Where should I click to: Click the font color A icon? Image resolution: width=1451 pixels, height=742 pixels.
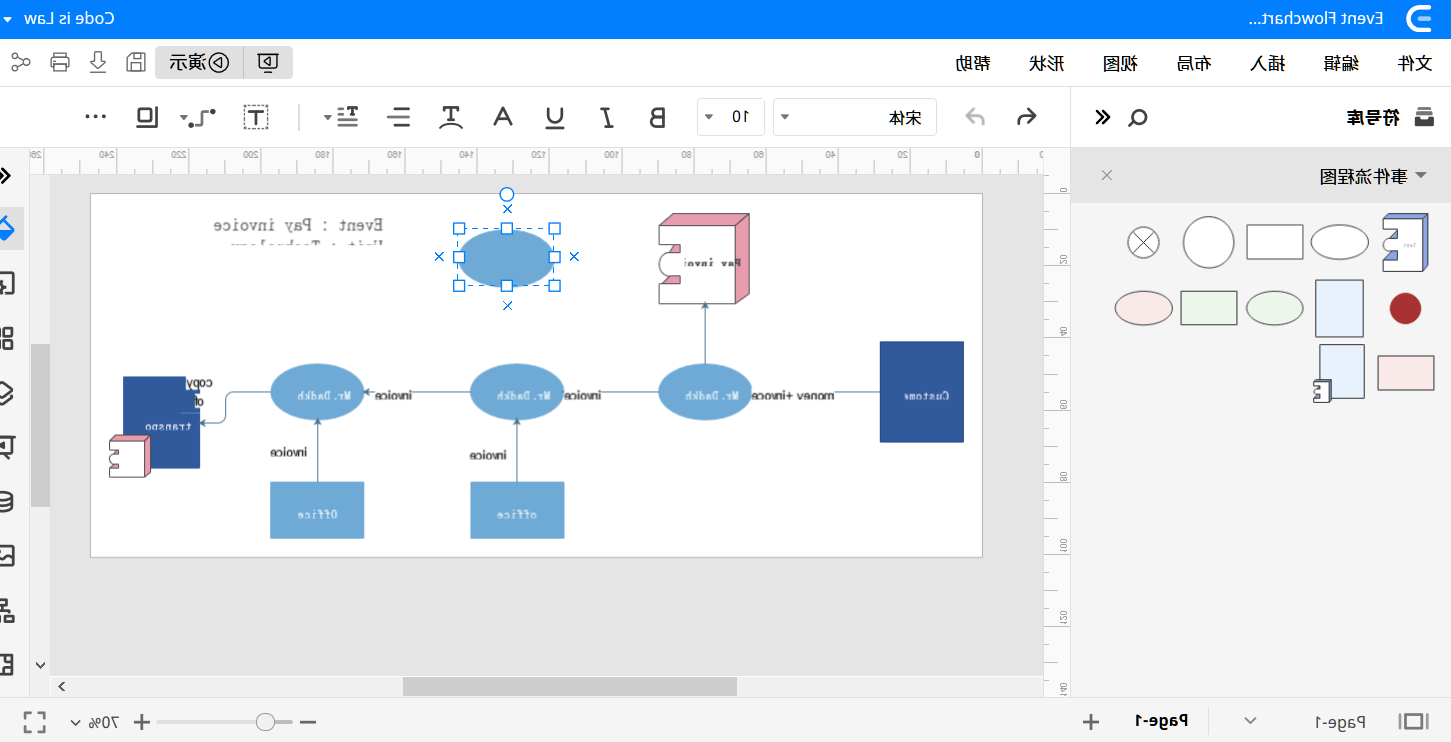(503, 117)
